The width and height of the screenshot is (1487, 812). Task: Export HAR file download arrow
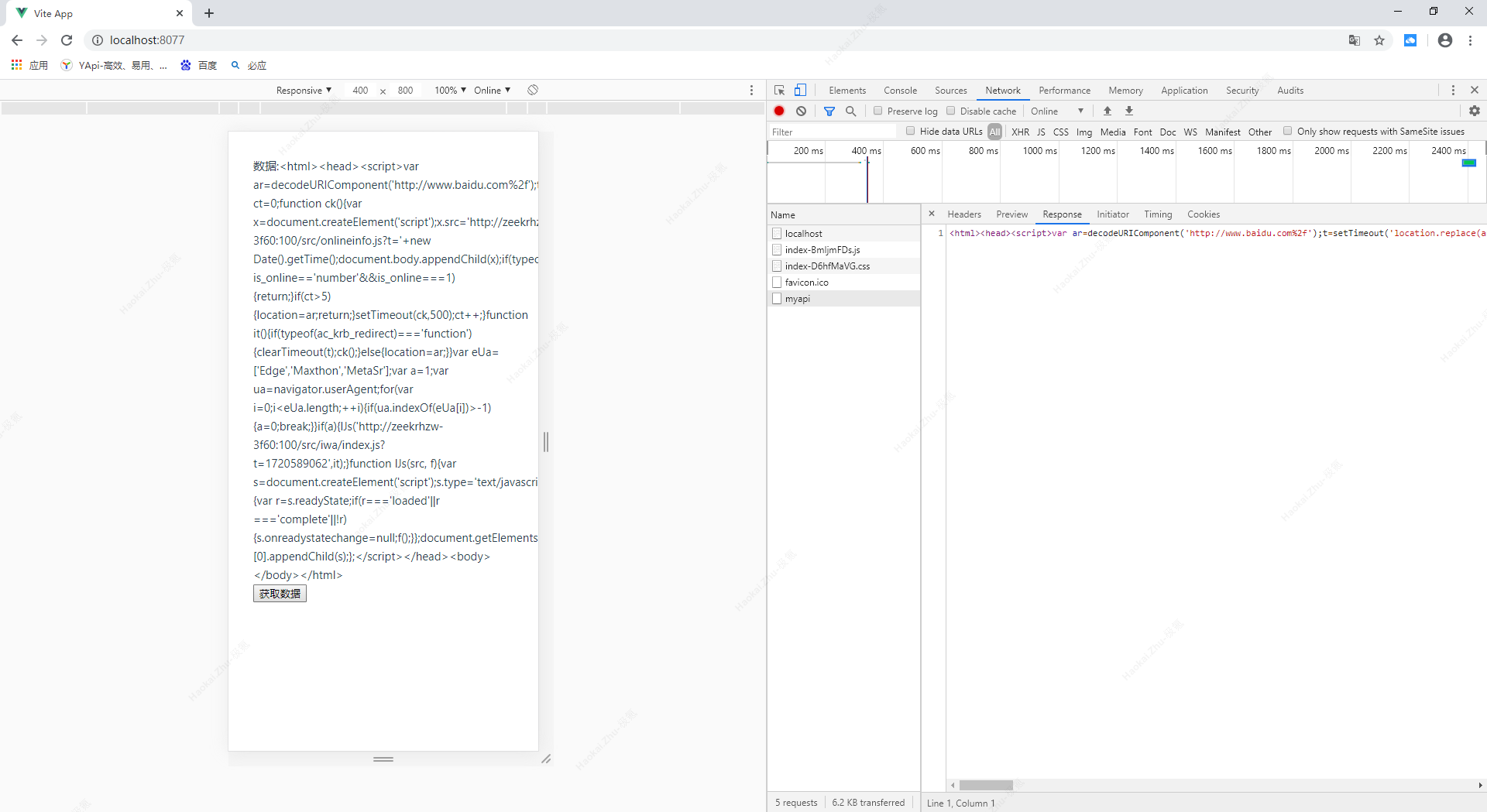pyautogui.click(x=1129, y=111)
